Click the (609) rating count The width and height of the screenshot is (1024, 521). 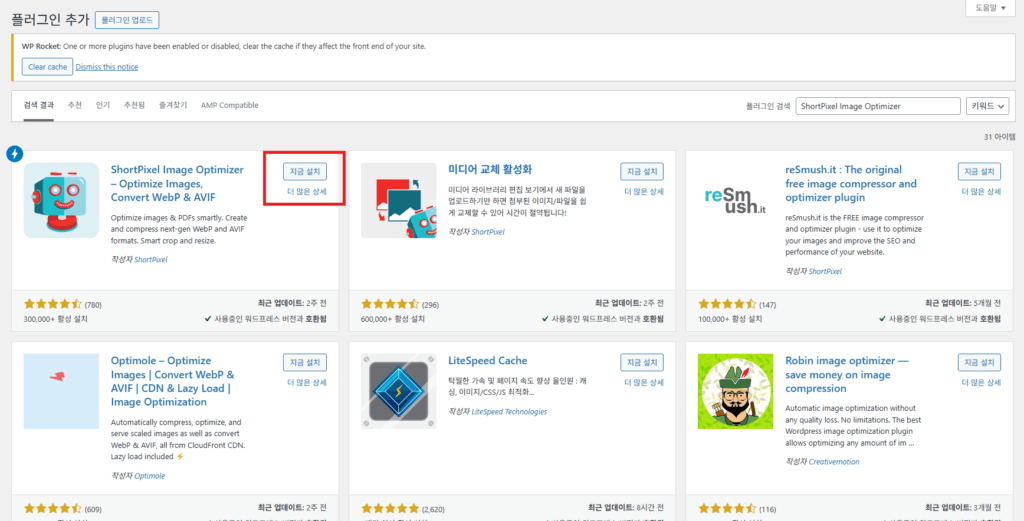pos(93,509)
